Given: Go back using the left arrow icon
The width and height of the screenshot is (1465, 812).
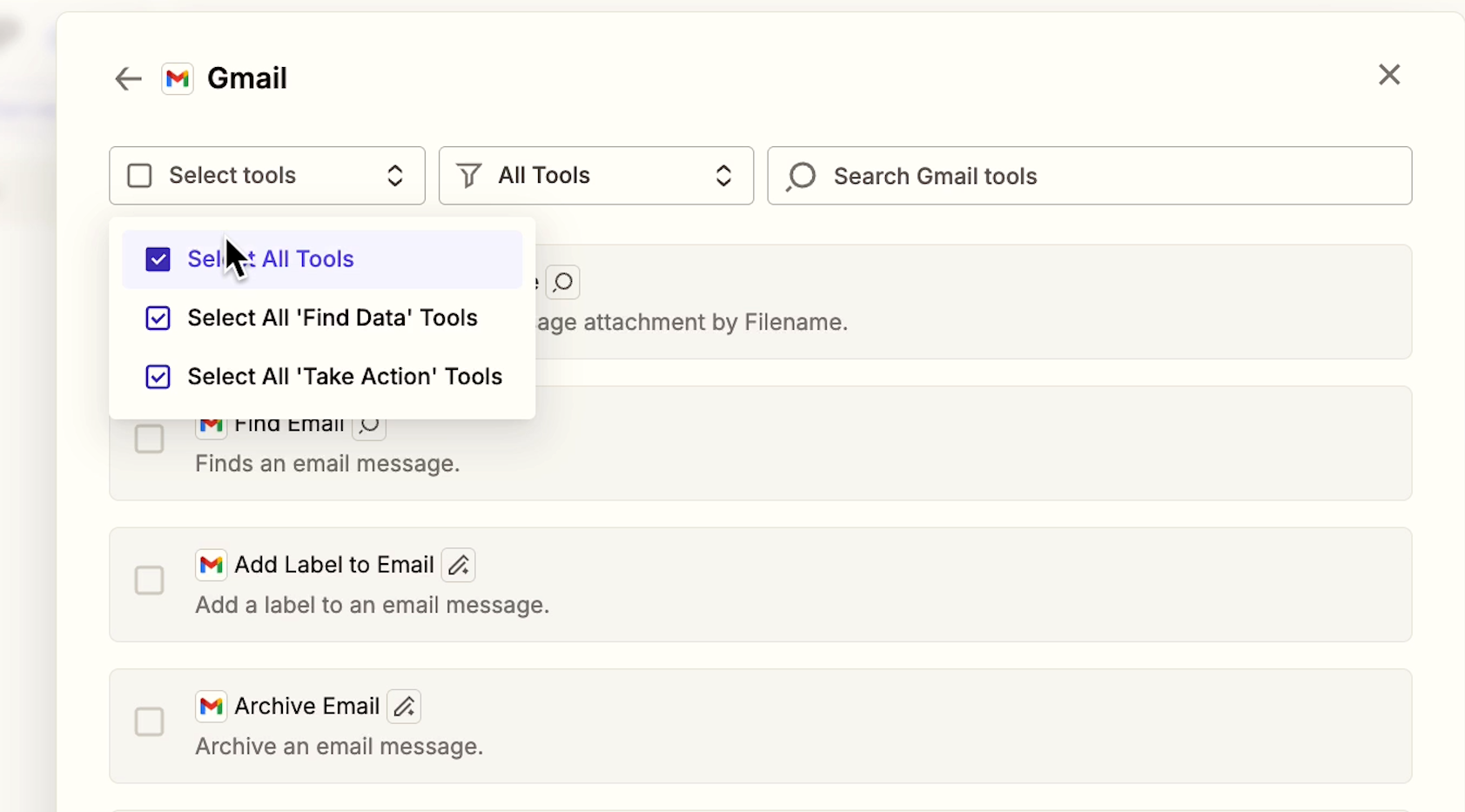Looking at the screenshot, I should pos(128,79).
